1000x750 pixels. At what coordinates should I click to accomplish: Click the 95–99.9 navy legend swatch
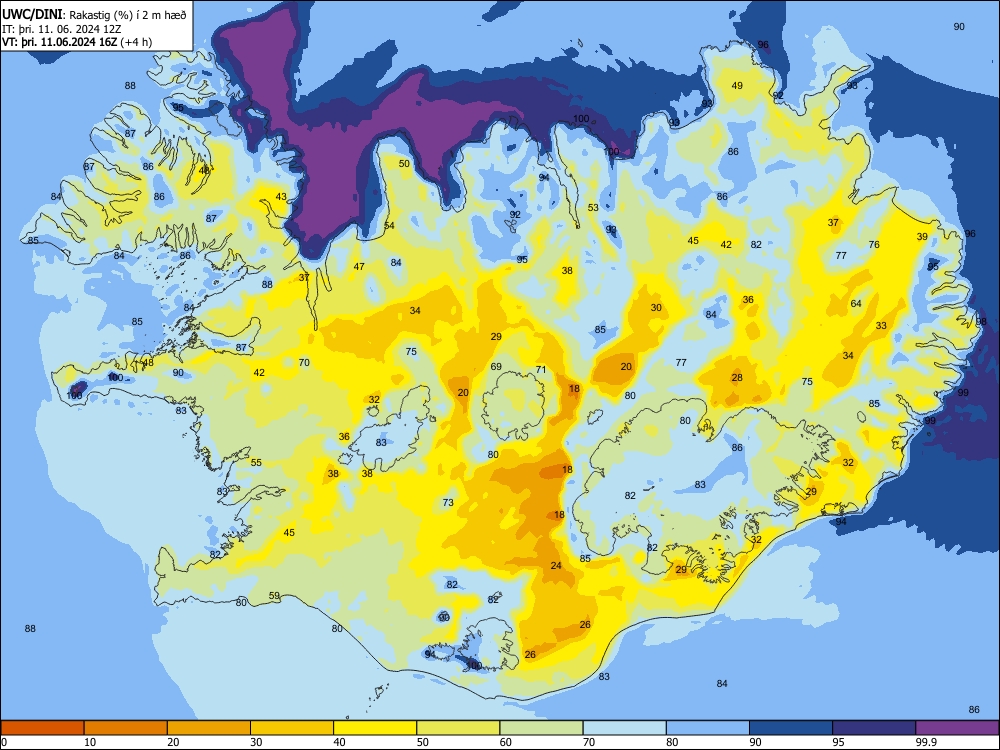(x=874, y=728)
